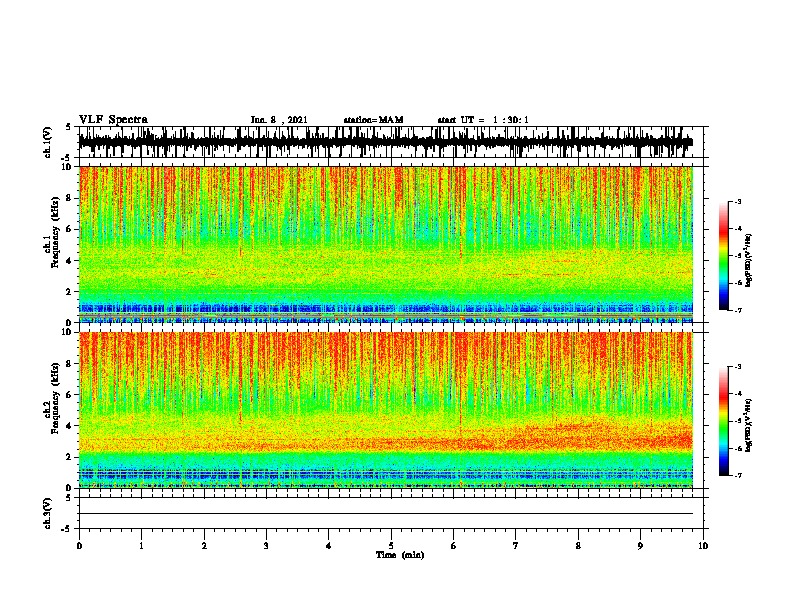Click the ch.1 spectrogram colorbar
This screenshot has width=792, height=612.
point(723,256)
